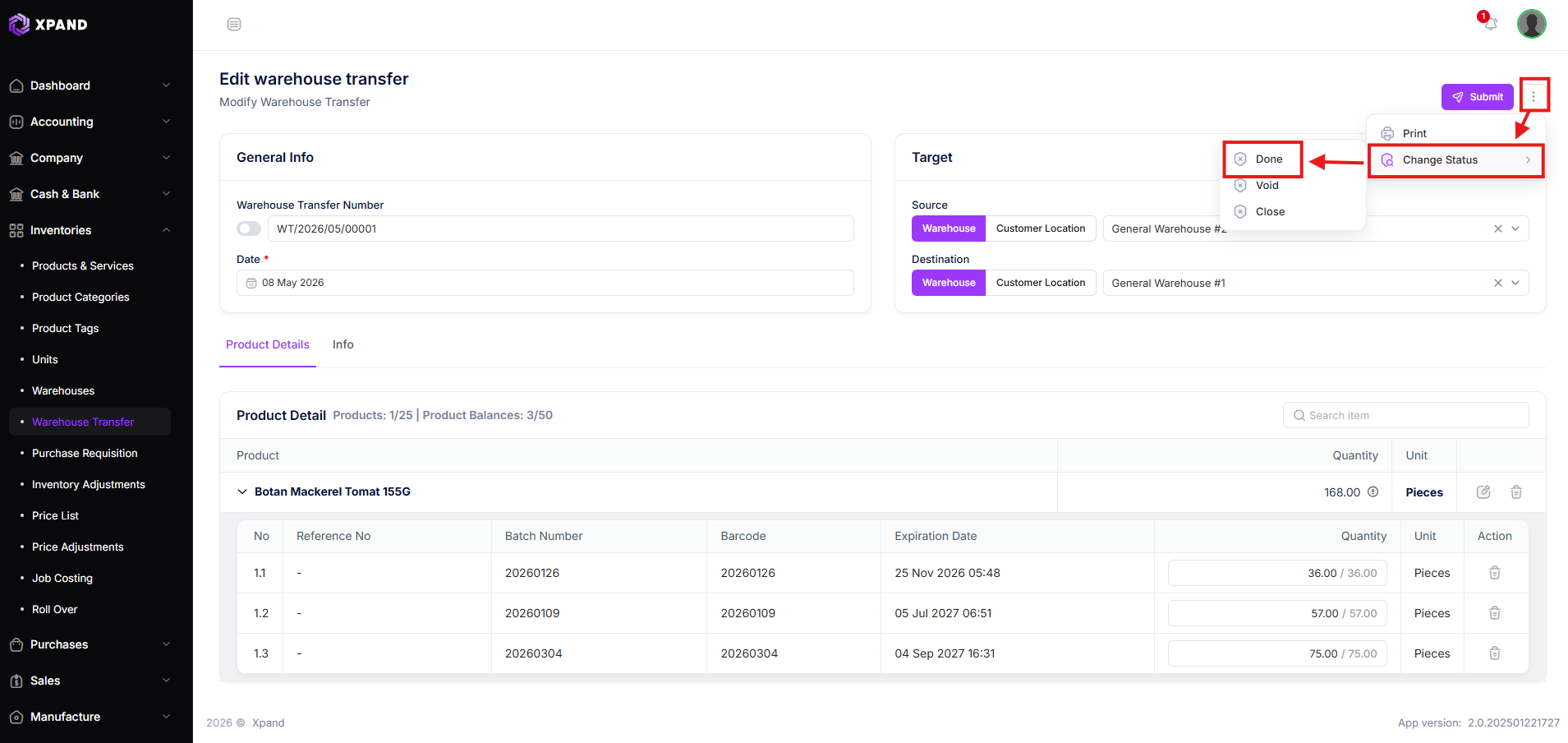The image size is (1568, 743).
Task: Select Customer Location for Source
Action: click(x=1041, y=228)
